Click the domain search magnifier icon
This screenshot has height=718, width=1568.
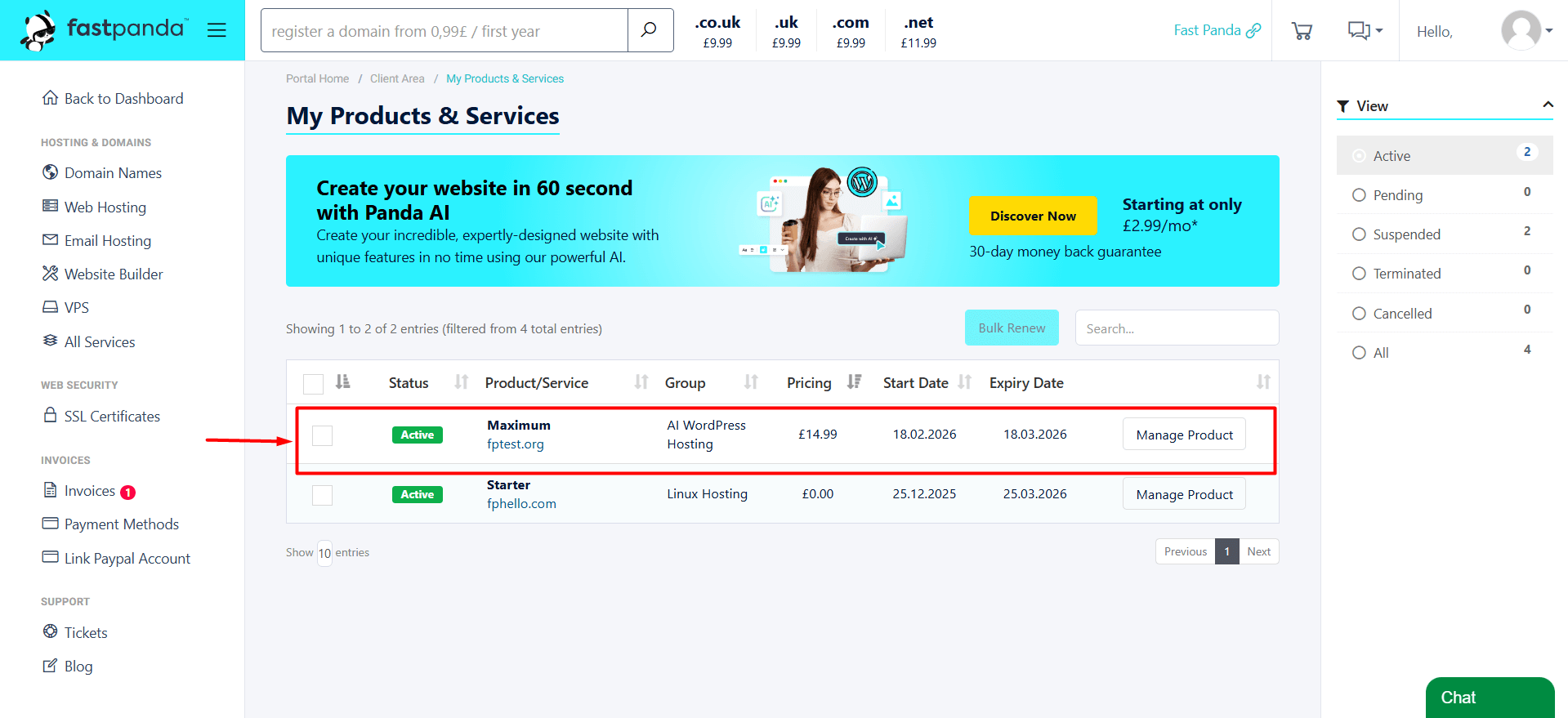[x=650, y=30]
